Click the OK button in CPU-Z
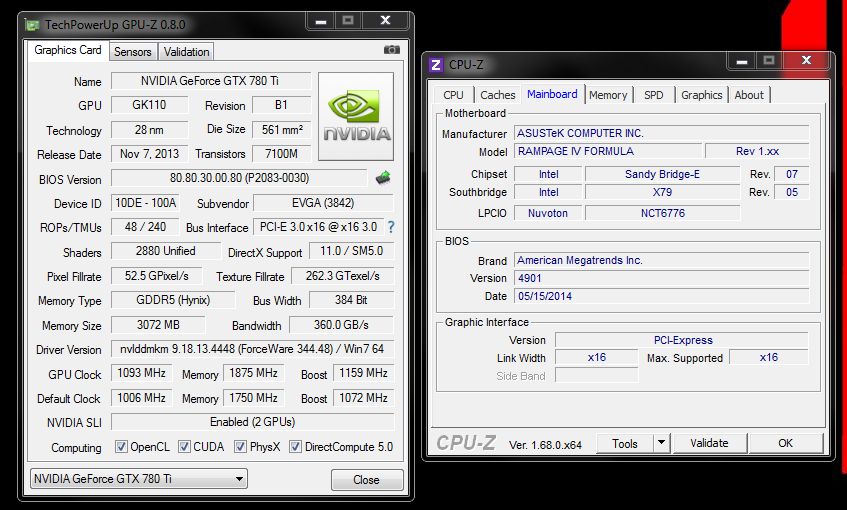 point(785,443)
